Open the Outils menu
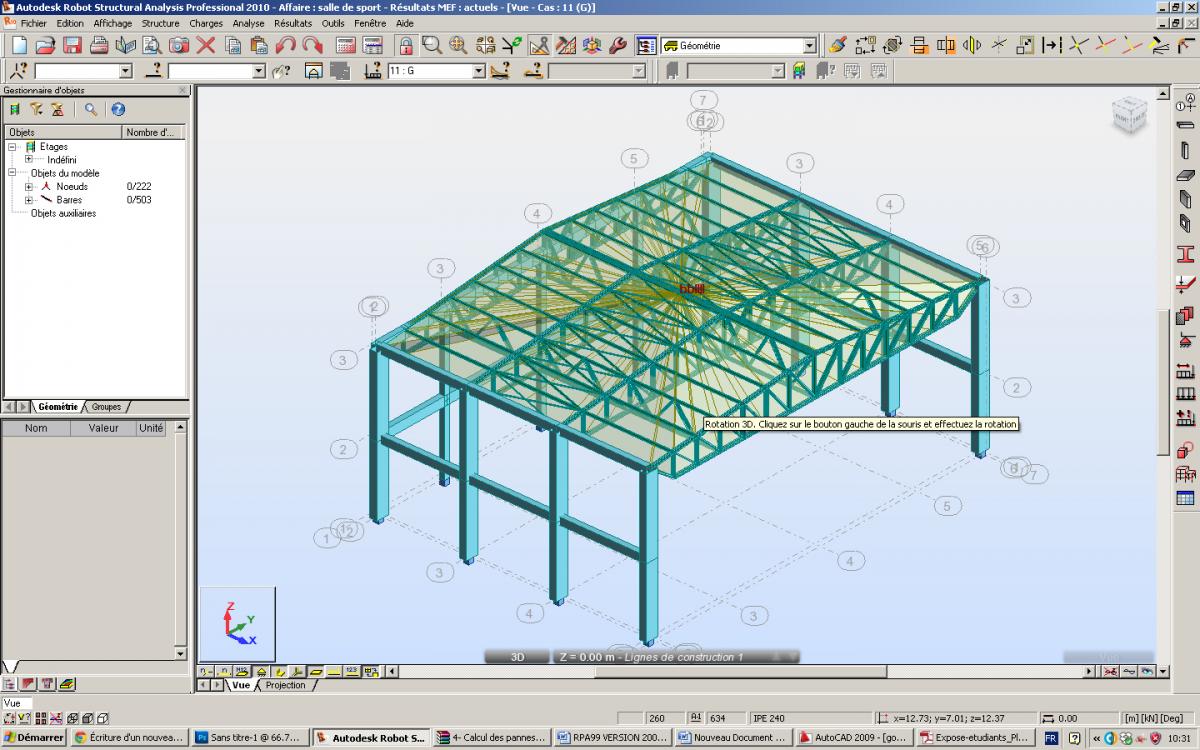 334,23
